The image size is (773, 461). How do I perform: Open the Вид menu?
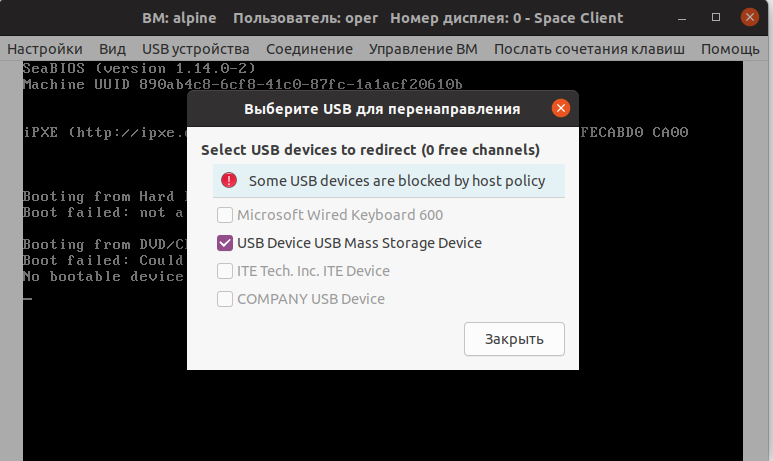click(x=112, y=49)
